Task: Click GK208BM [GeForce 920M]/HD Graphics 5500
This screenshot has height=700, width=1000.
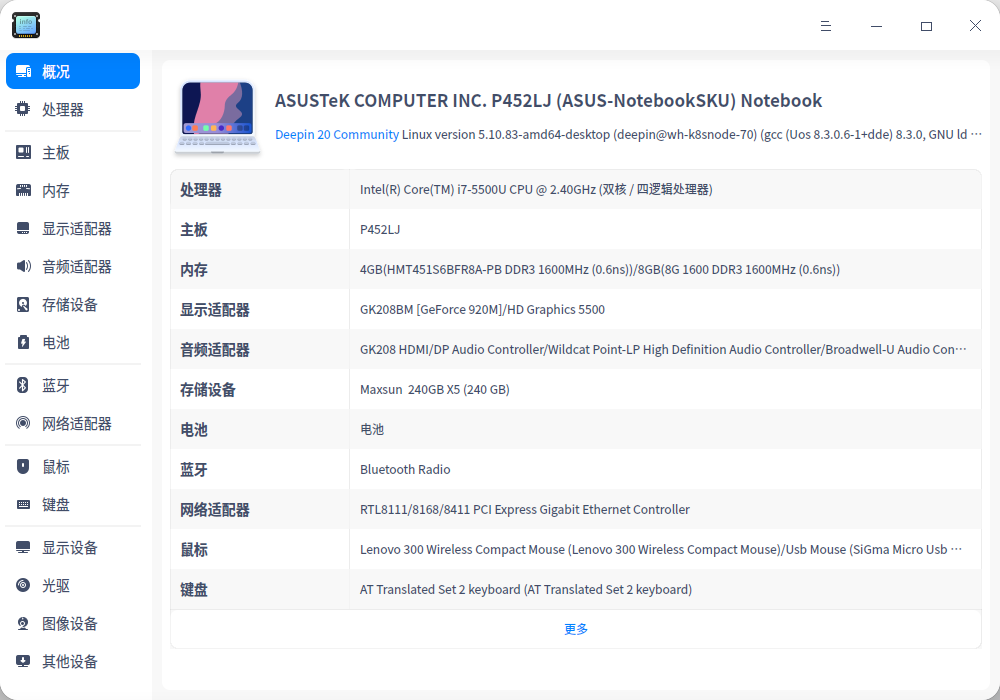Action: (x=482, y=310)
